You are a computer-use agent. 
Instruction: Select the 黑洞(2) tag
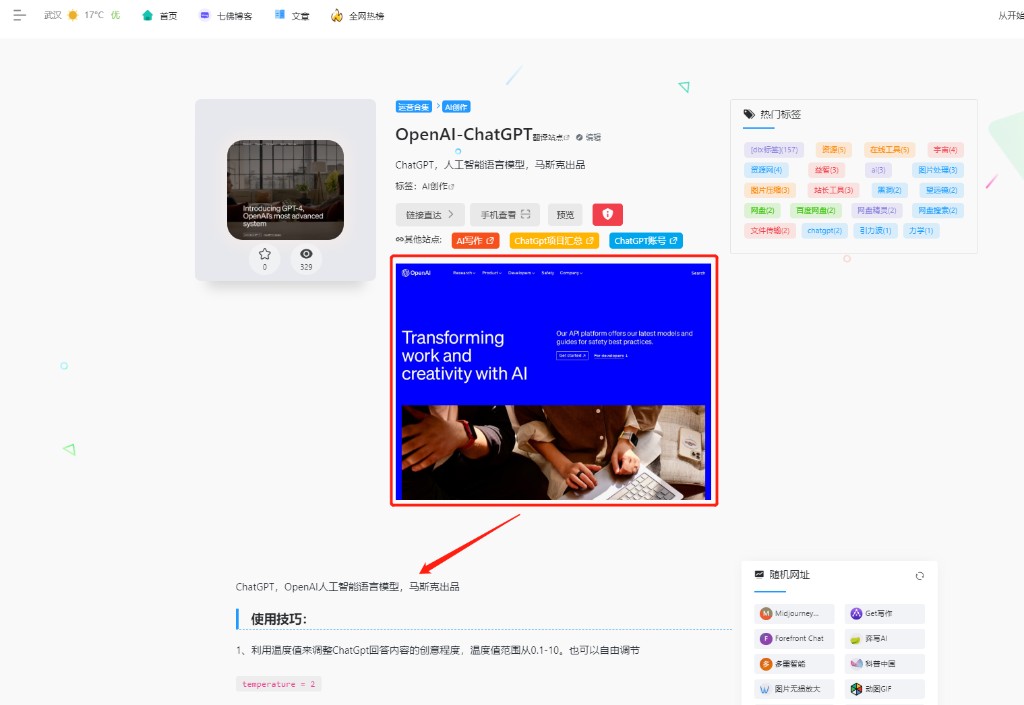click(889, 190)
